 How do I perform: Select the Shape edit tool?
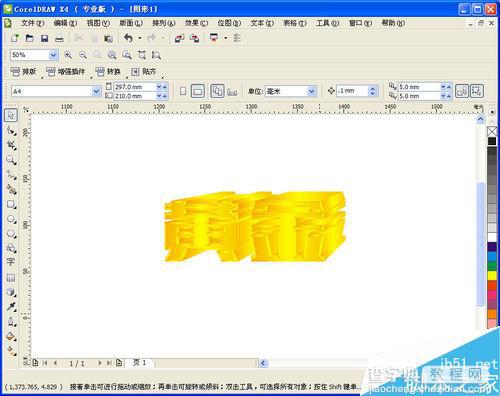[11, 130]
